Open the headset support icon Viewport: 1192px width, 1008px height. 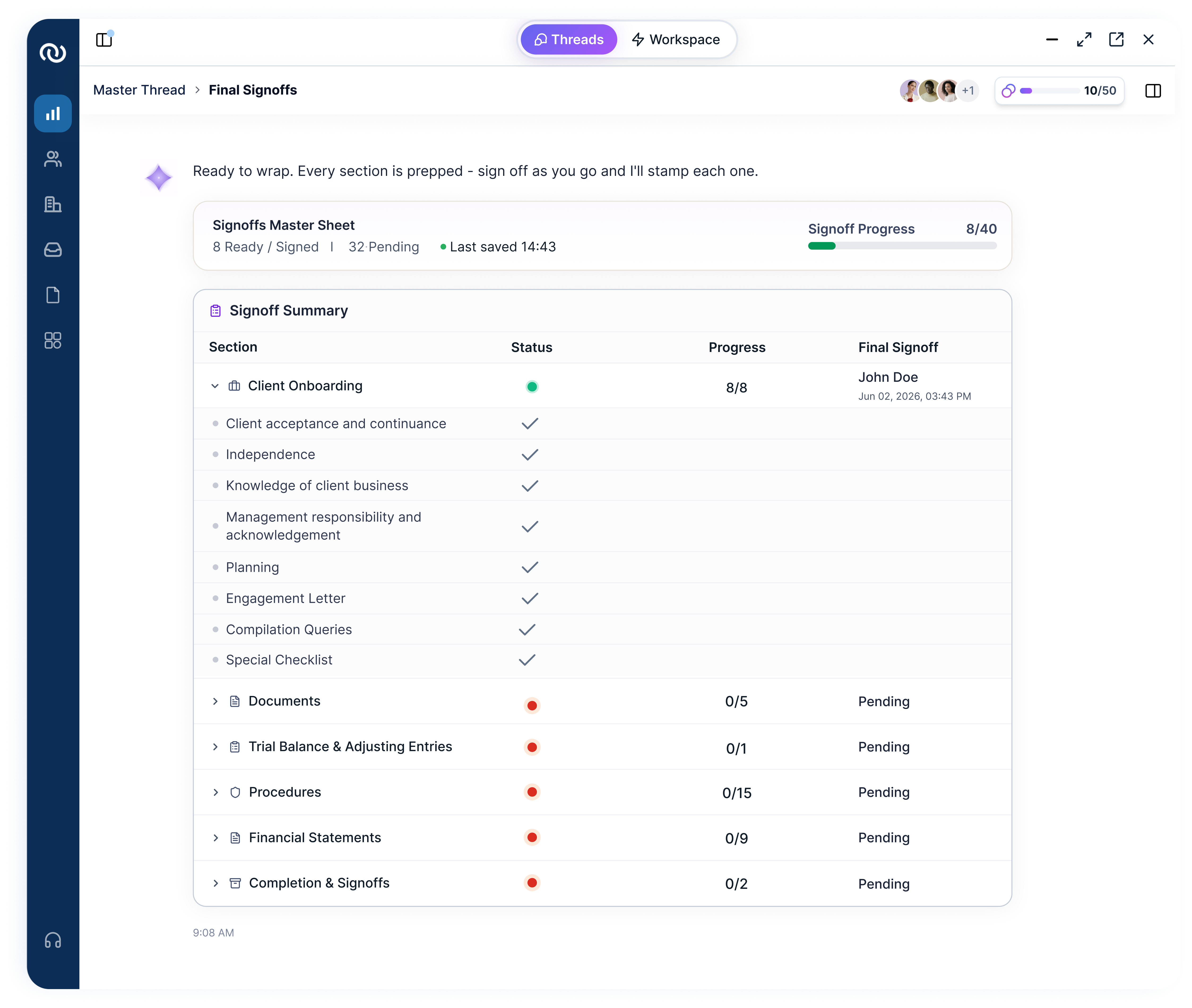click(x=52, y=940)
